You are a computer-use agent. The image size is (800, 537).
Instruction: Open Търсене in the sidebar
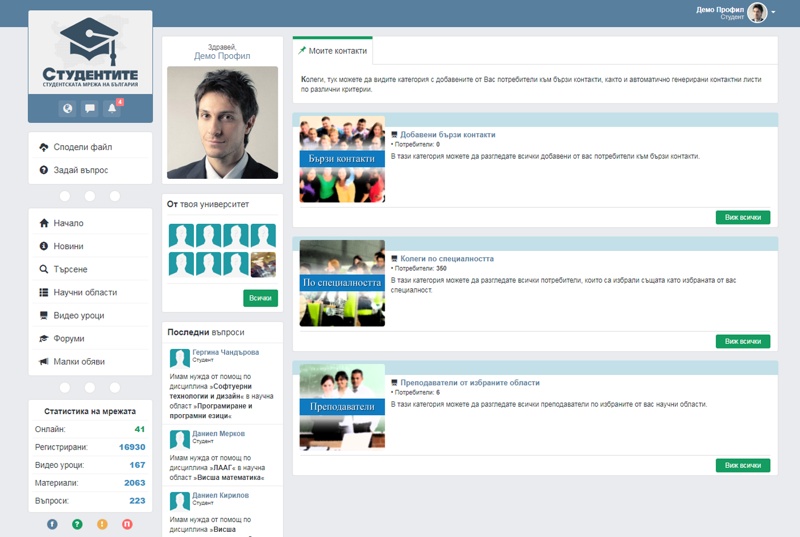pyautogui.click(x=90, y=269)
